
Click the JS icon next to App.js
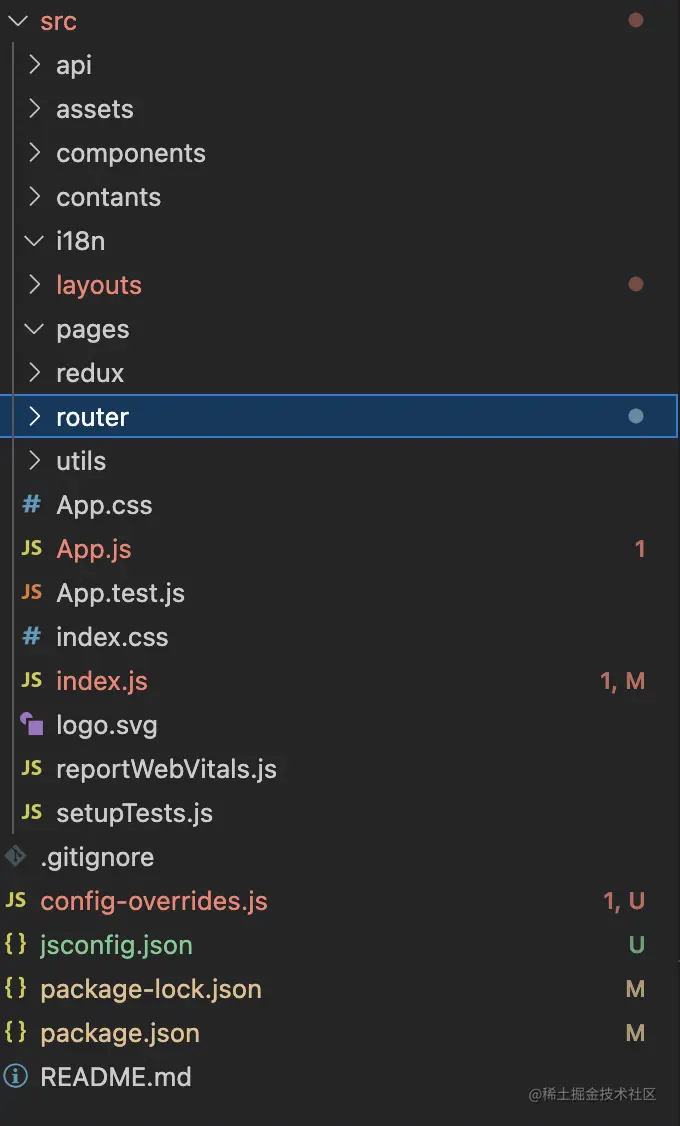point(32,549)
